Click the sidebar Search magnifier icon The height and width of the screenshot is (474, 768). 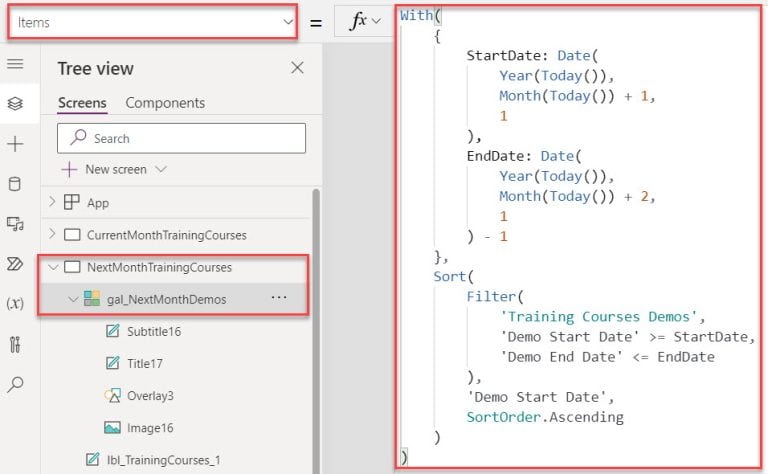click(x=15, y=385)
